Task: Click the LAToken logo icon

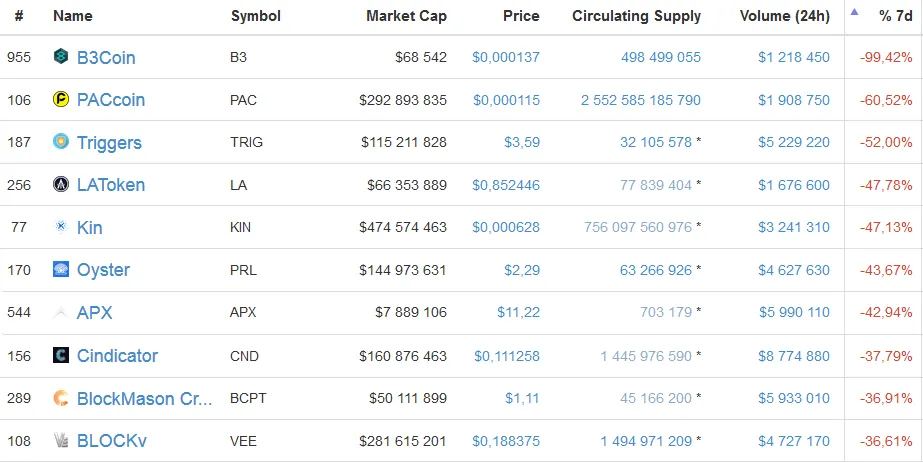Action: point(61,184)
